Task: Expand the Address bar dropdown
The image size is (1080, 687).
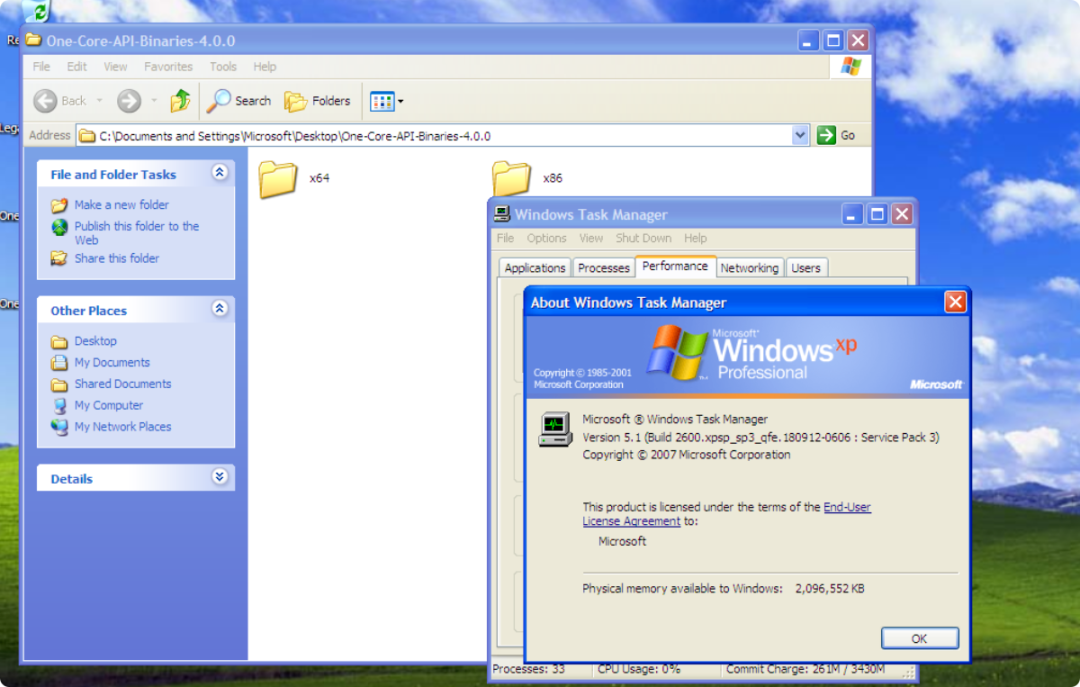Action: click(800, 136)
